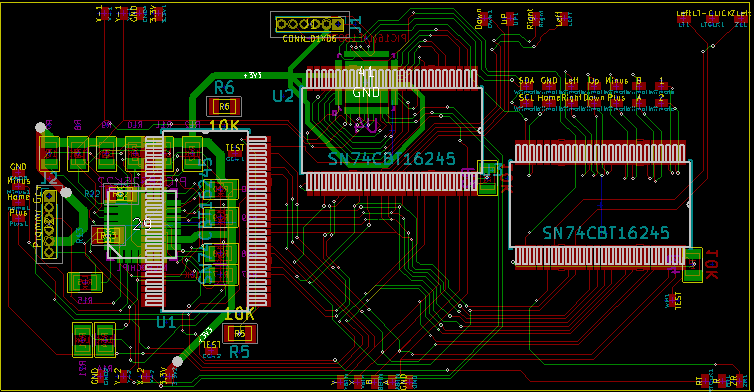The width and height of the screenshot is (754, 392).
Task: Click the red 10K value at right edge
Action: [711, 265]
